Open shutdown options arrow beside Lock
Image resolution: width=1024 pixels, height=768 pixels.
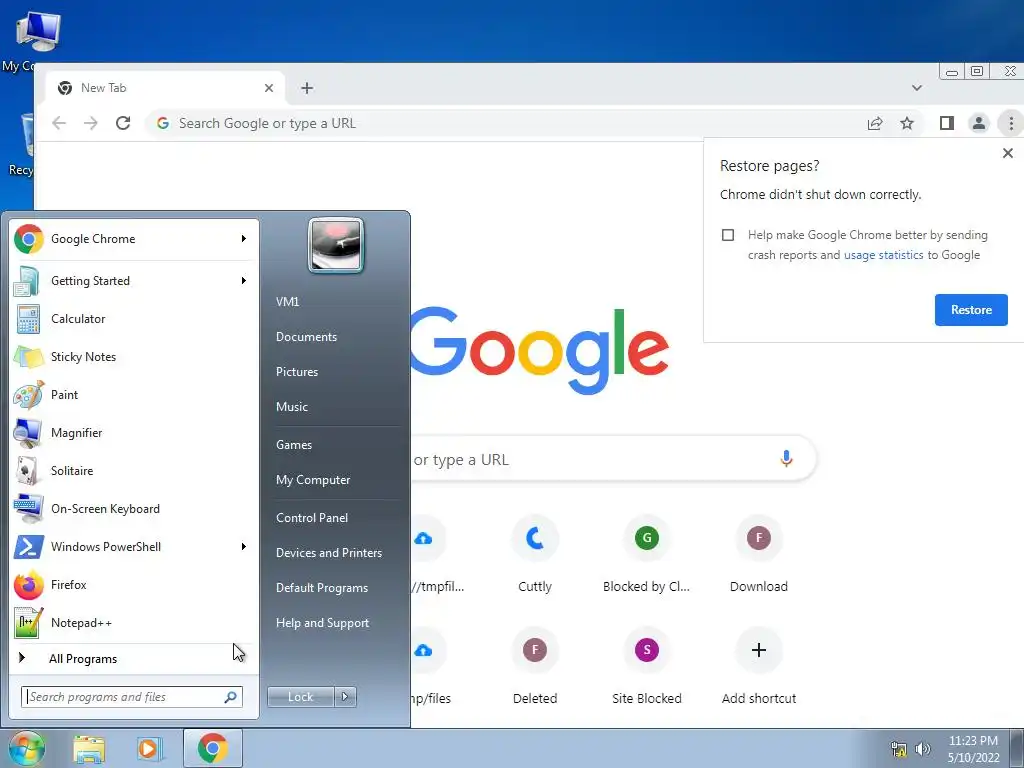tap(345, 697)
